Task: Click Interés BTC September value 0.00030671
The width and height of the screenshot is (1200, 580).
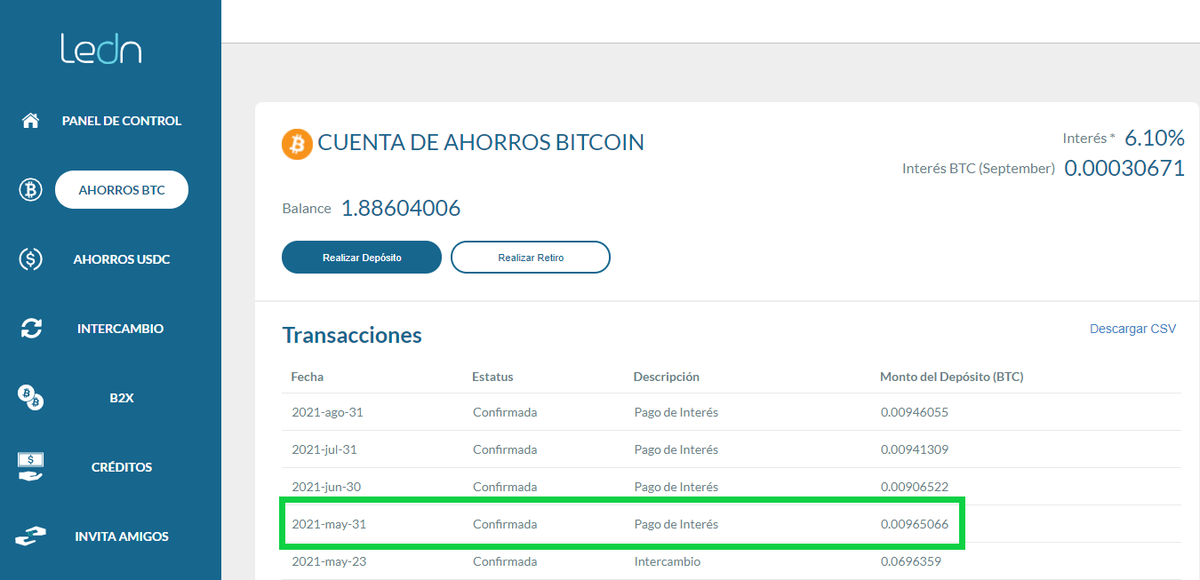Action: point(1124,168)
